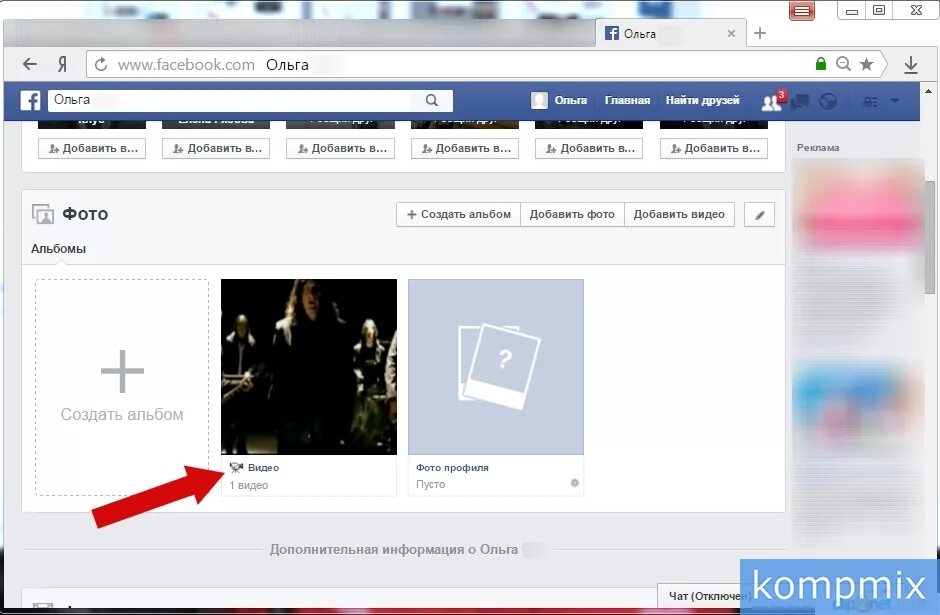Screen dimensions: 940x615
Task: Open the Видео album thumbnail
Action: 309,367
